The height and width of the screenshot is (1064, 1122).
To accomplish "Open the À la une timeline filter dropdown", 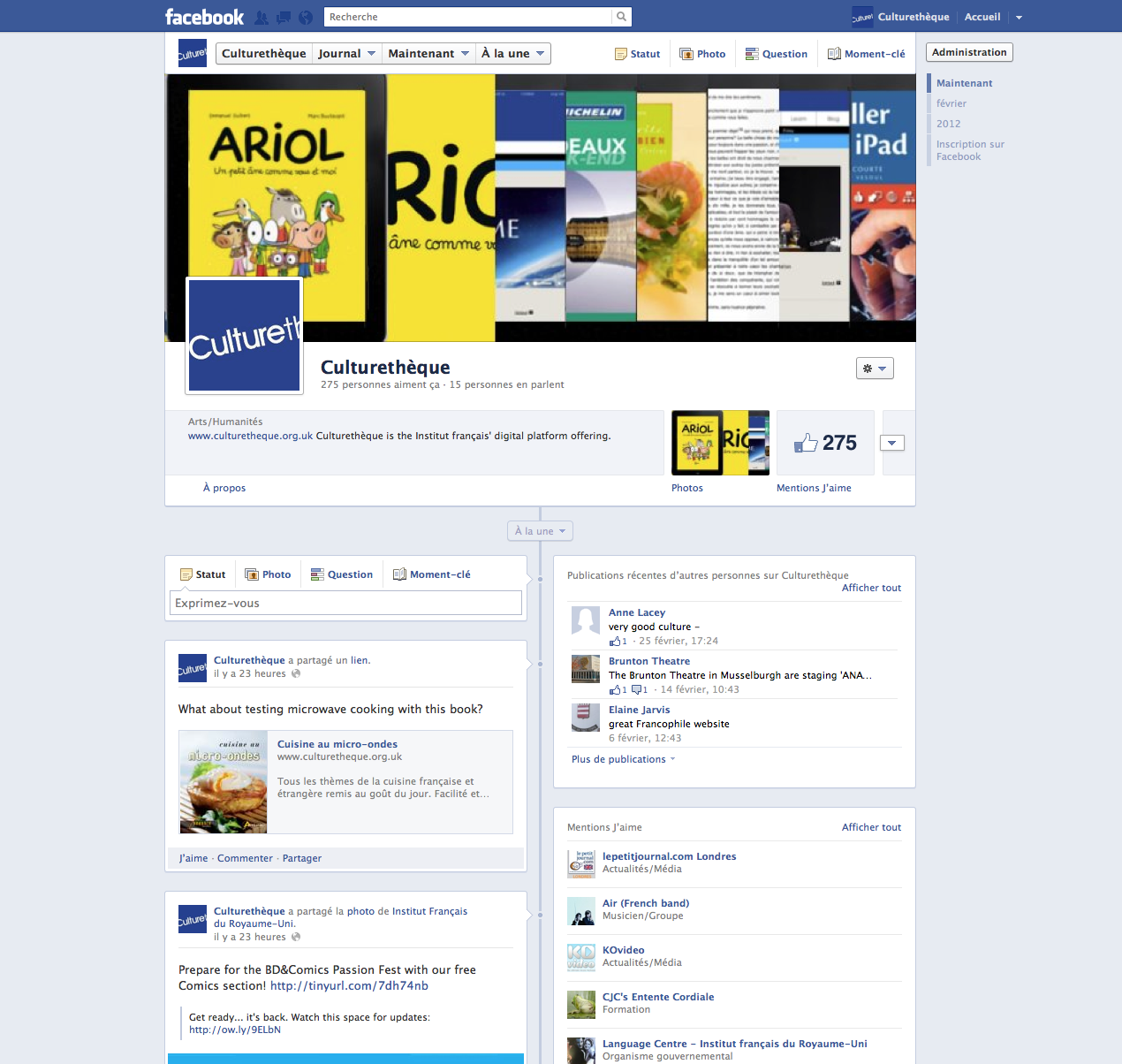I will 540,531.
